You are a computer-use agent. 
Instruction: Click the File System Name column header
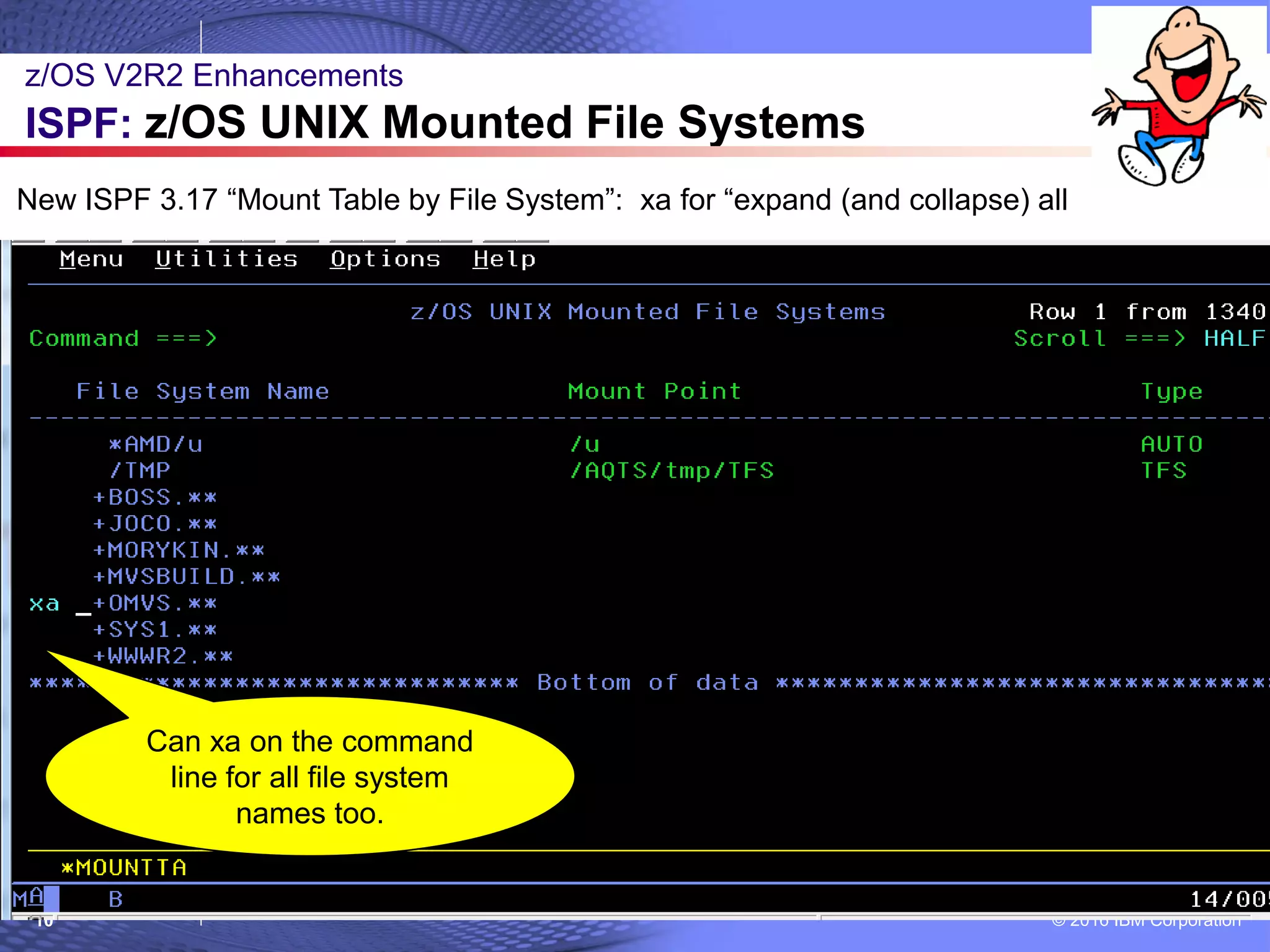point(203,392)
